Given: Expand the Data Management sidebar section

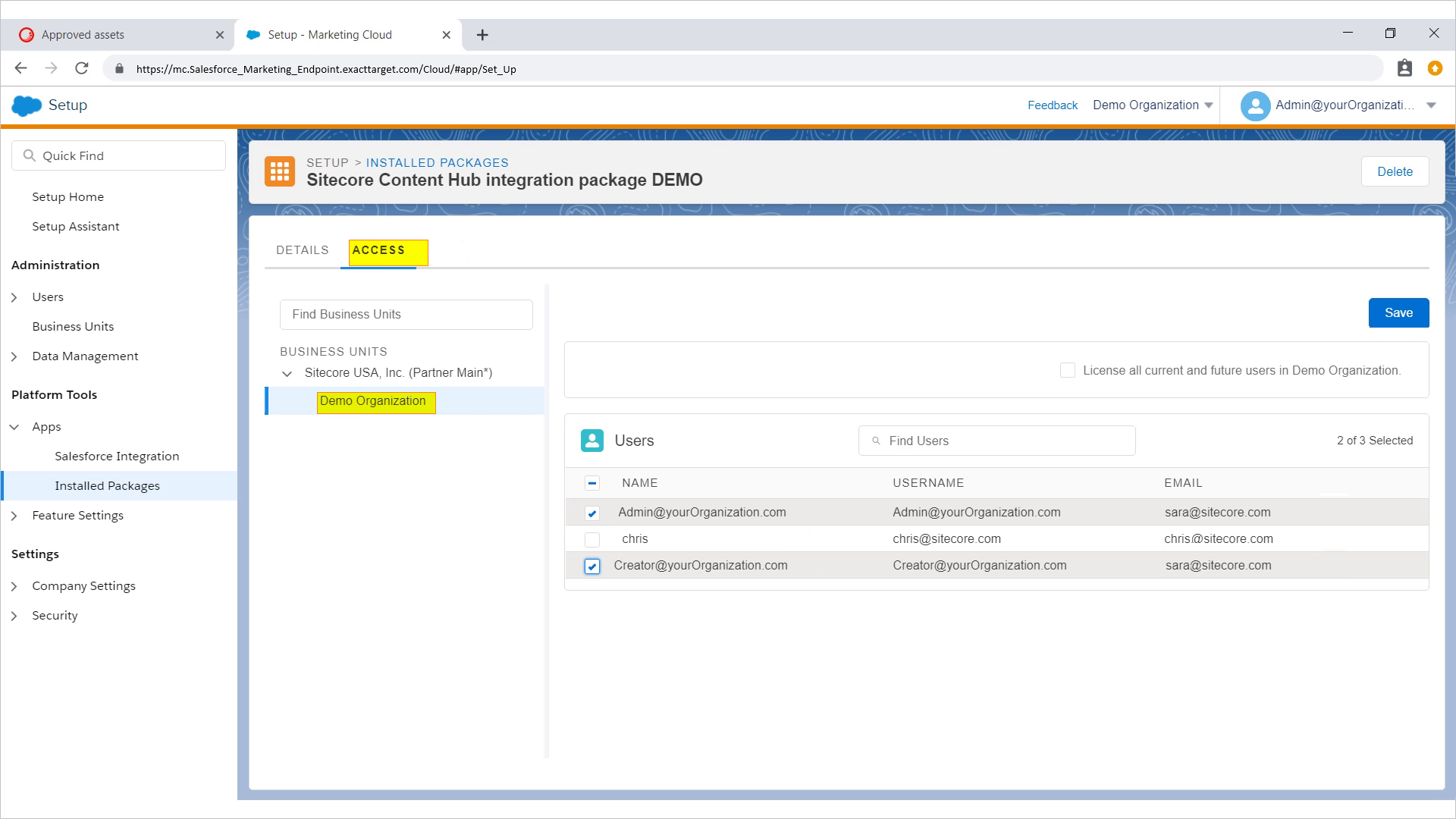Looking at the screenshot, I should point(14,356).
